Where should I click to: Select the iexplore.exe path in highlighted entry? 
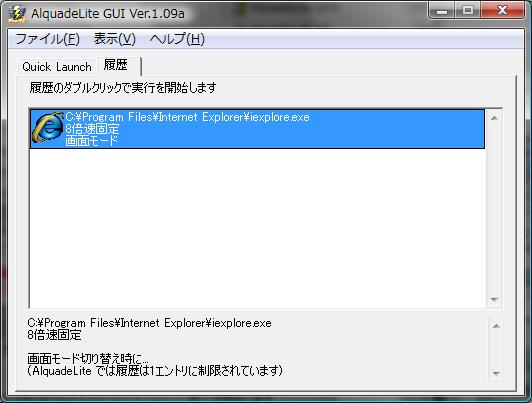coord(187,117)
